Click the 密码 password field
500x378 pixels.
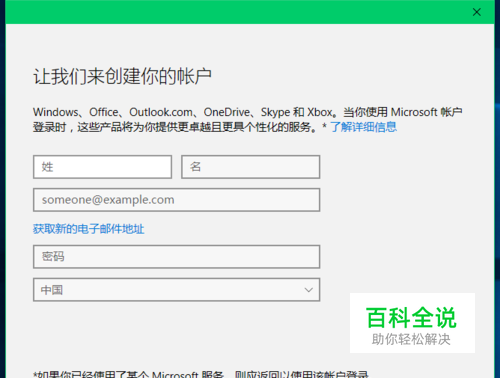point(177,257)
